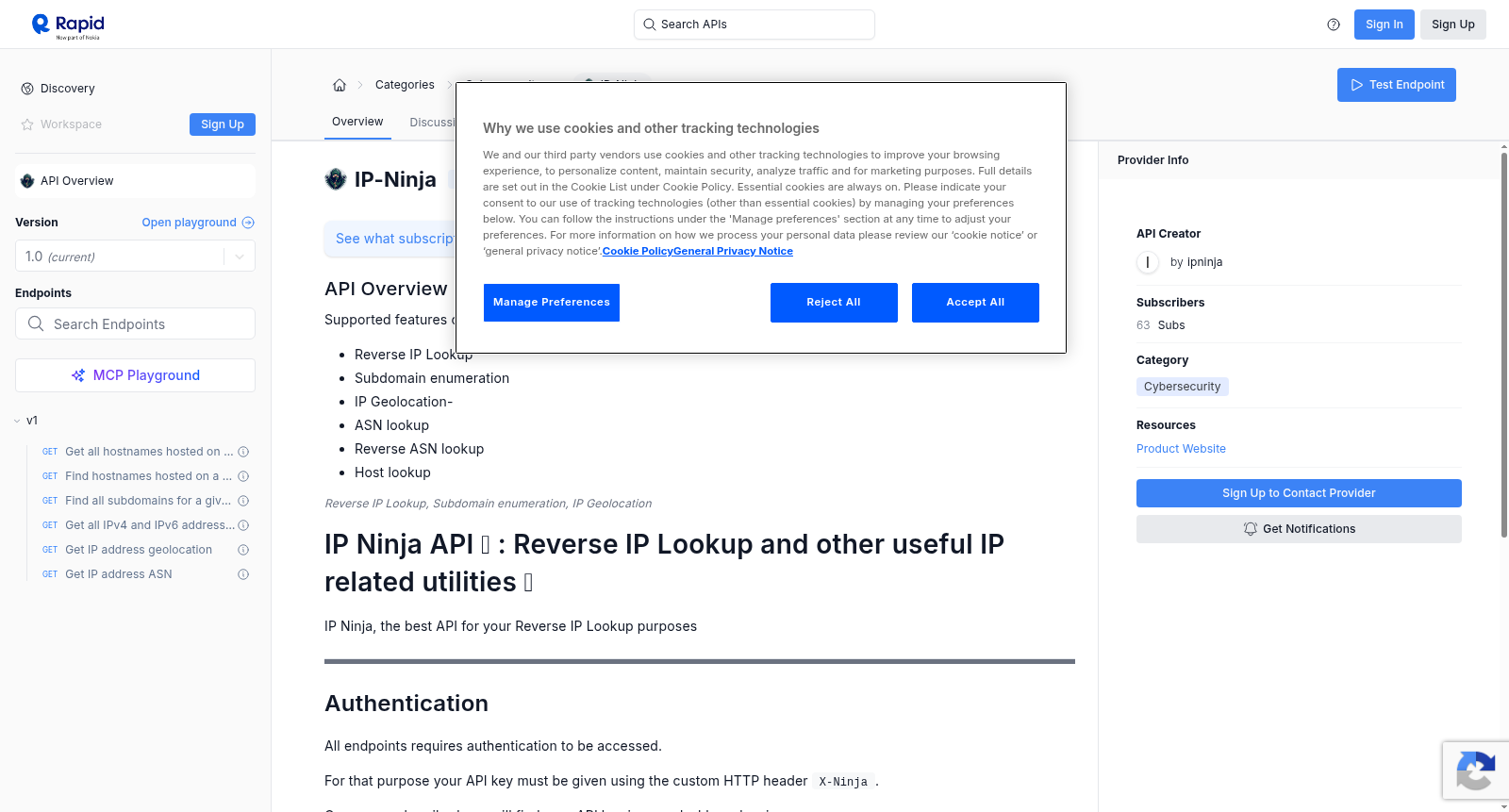Click info icon for Get all IPv4 and IPv6
Image resolution: width=1509 pixels, height=812 pixels.
pyautogui.click(x=243, y=525)
